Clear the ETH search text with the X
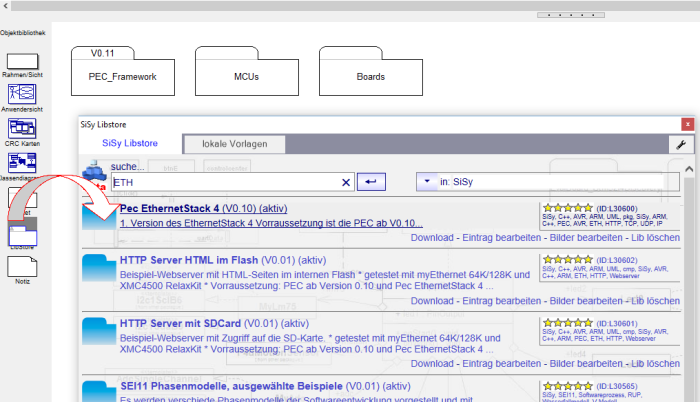The image size is (700, 402). (x=347, y=182)
